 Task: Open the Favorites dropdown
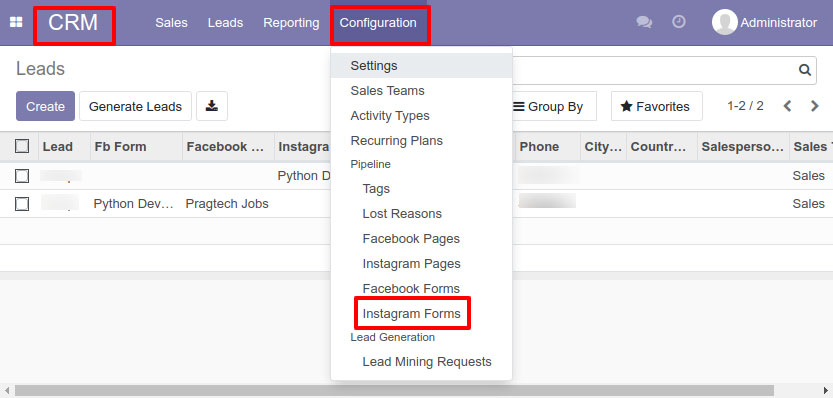(656, 106)
